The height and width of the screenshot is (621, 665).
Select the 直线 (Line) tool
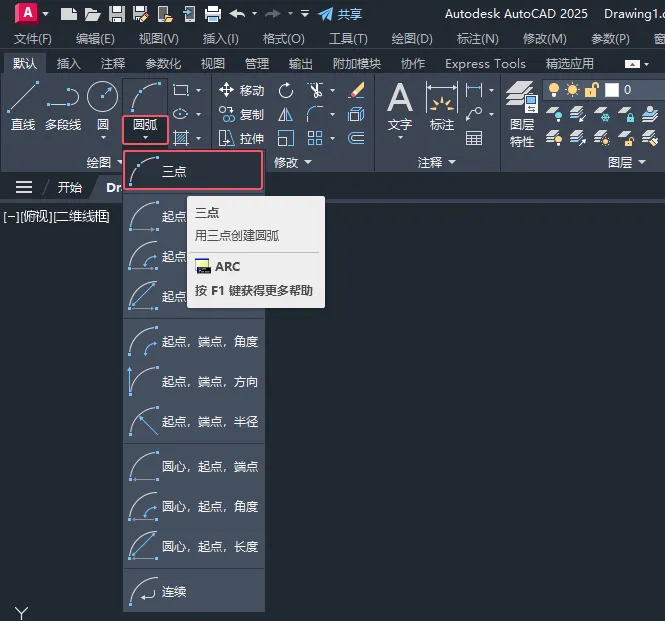click(22, 106)
